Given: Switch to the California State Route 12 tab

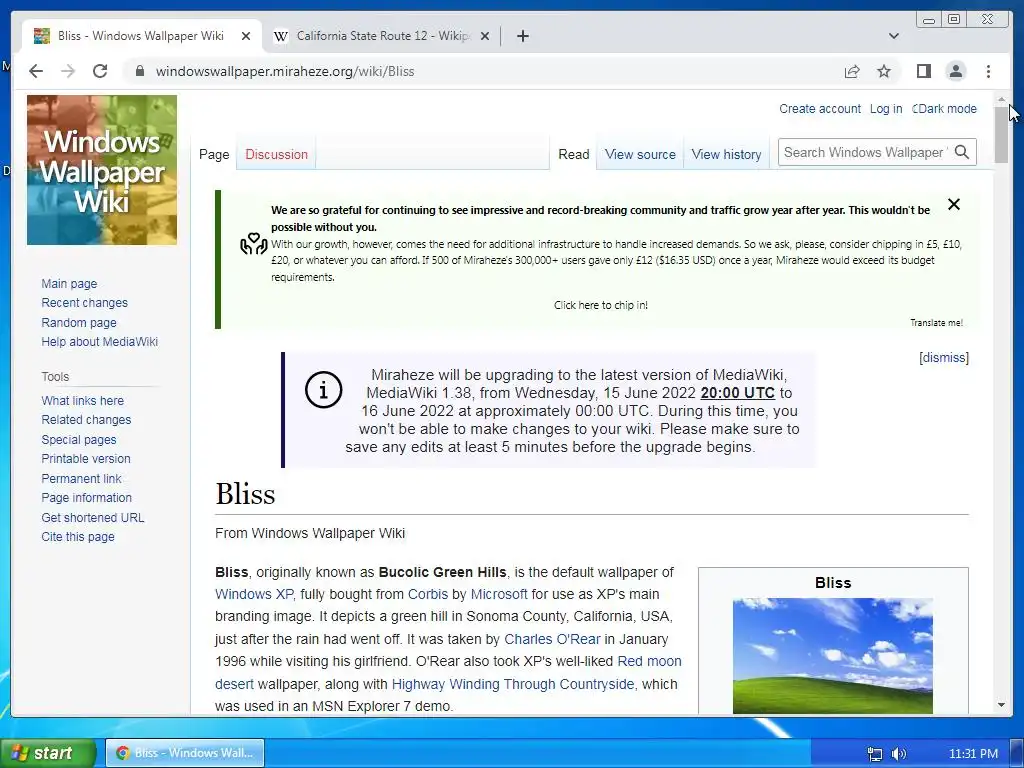Looking at the screenshot, I should pyautogui.click(x=382, y=36).
